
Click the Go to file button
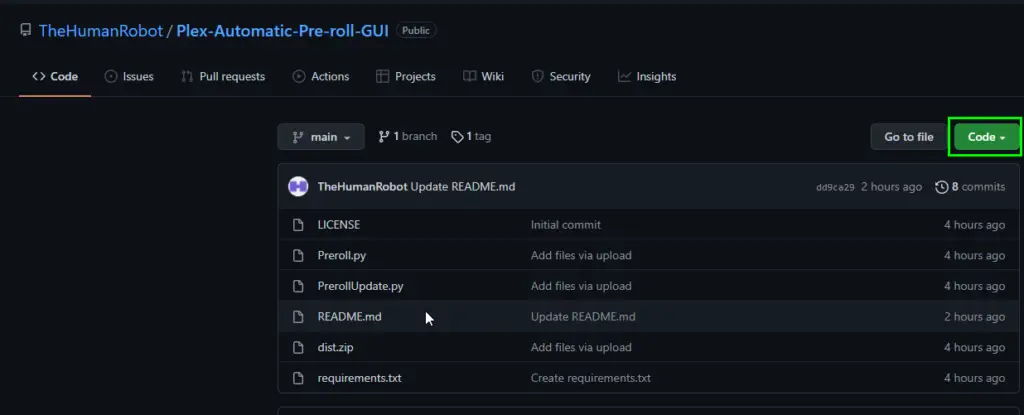(908, 137)
